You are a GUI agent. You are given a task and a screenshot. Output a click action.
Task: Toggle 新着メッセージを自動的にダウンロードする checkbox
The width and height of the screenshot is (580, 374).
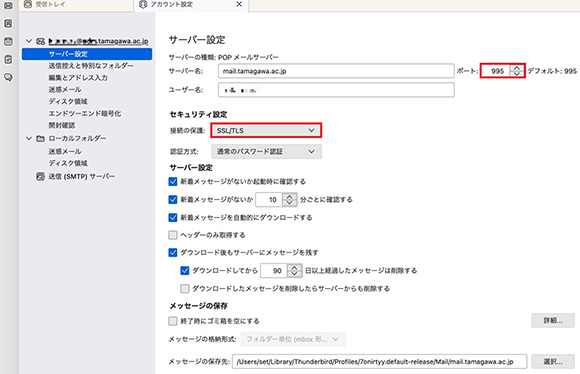pyautogui.click(x=173, y=218)
